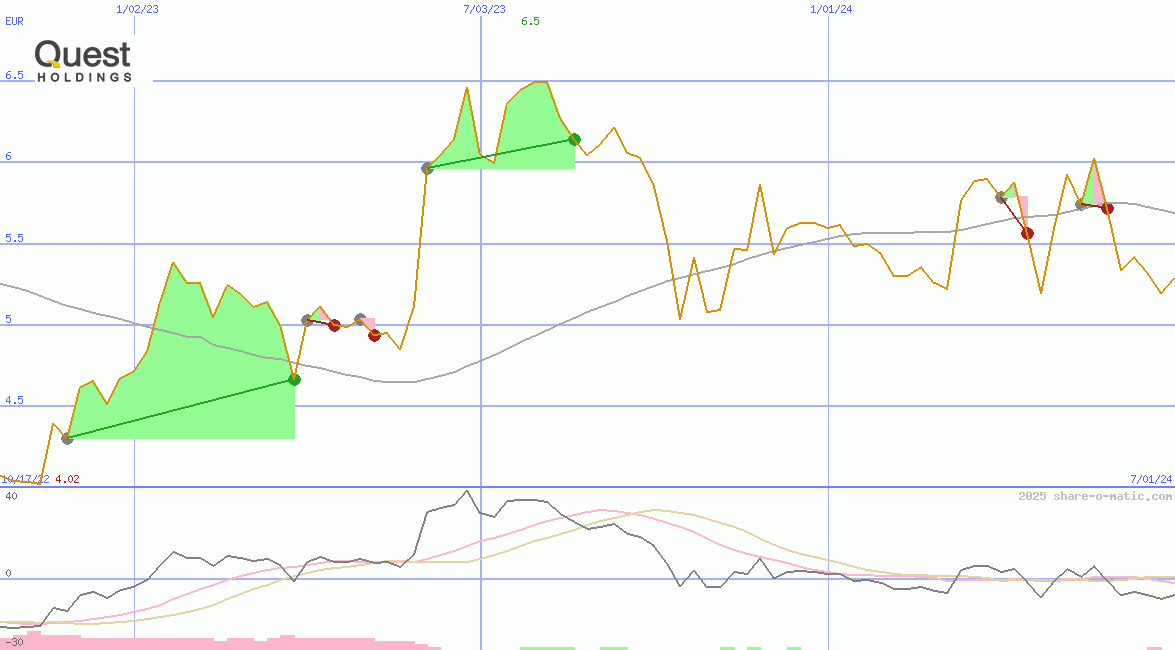Click the EUR currency label
This screenshot has width=1175, height=650.
(14, 21)
